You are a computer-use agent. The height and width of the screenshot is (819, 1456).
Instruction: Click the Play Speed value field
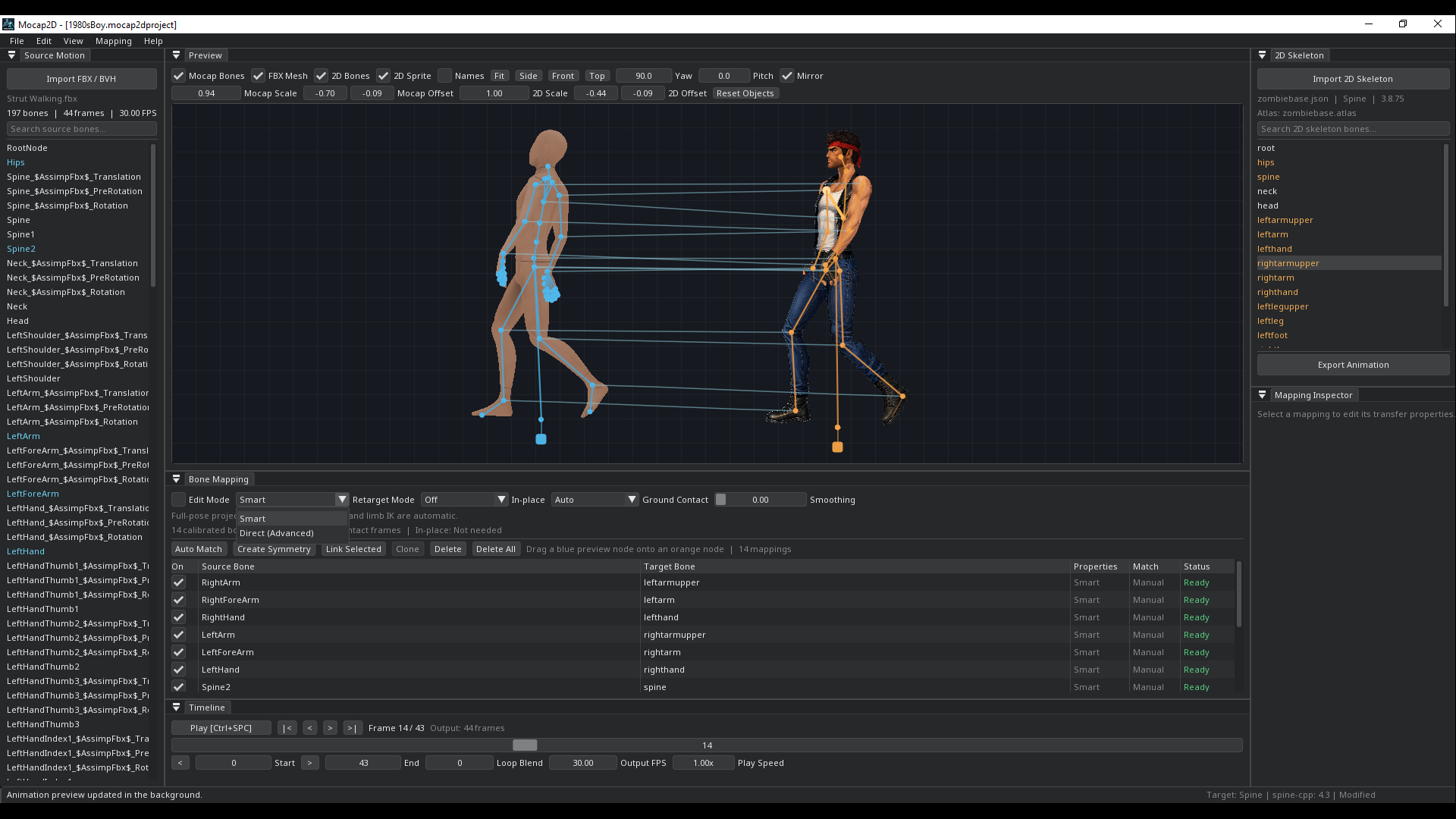click(704, 763)
